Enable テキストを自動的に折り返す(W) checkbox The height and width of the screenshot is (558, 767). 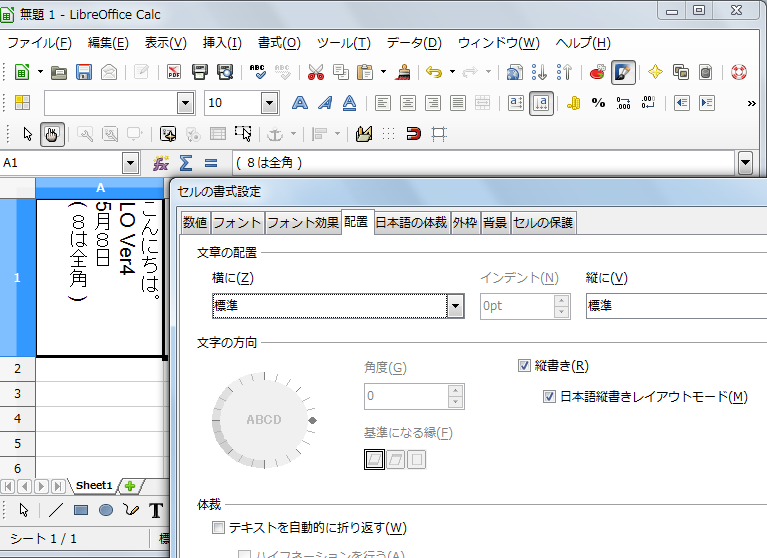(218, 527)
